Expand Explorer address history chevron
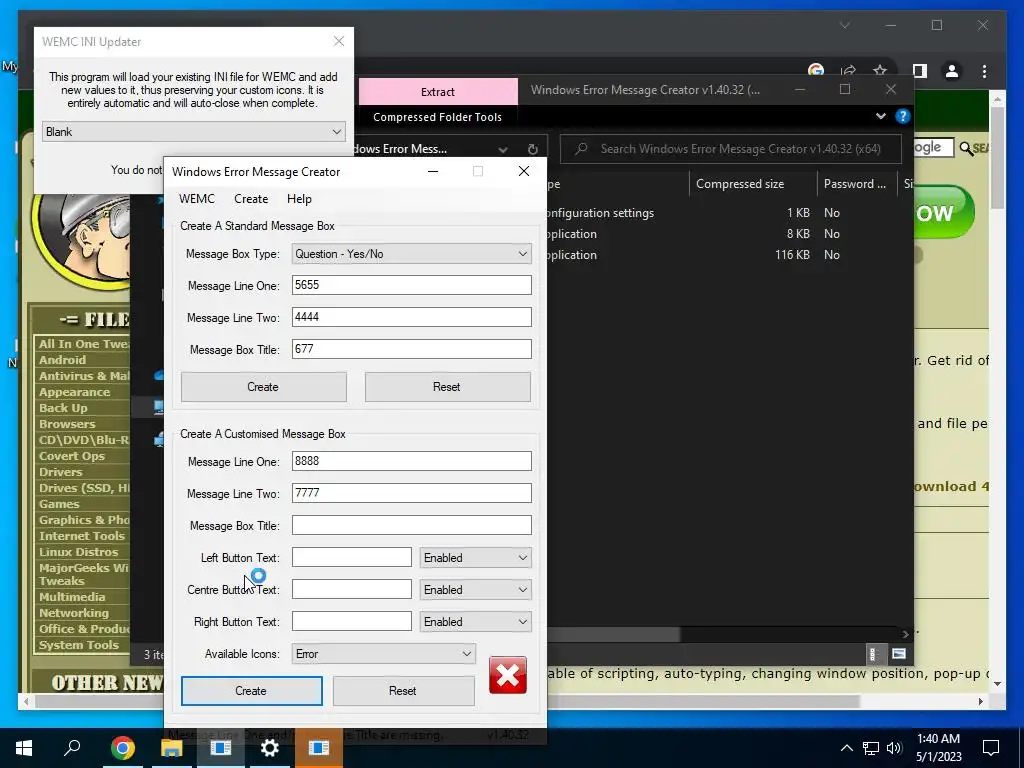 [x=503, y=149]
